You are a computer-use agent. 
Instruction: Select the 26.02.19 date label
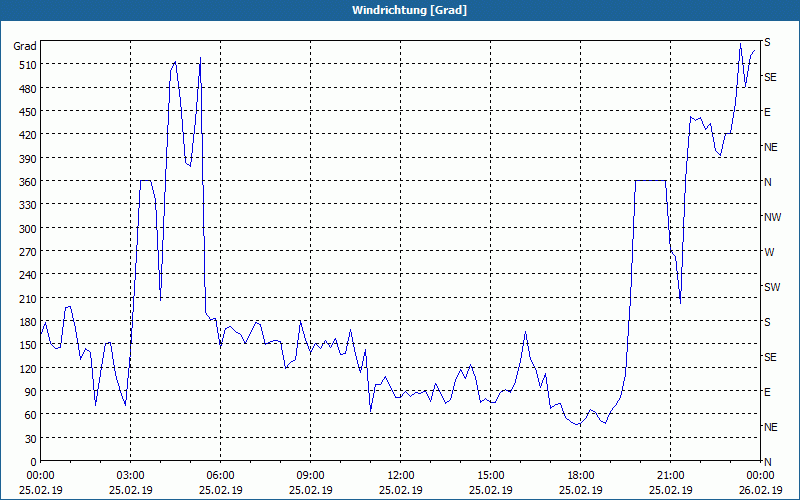(760, 490)
